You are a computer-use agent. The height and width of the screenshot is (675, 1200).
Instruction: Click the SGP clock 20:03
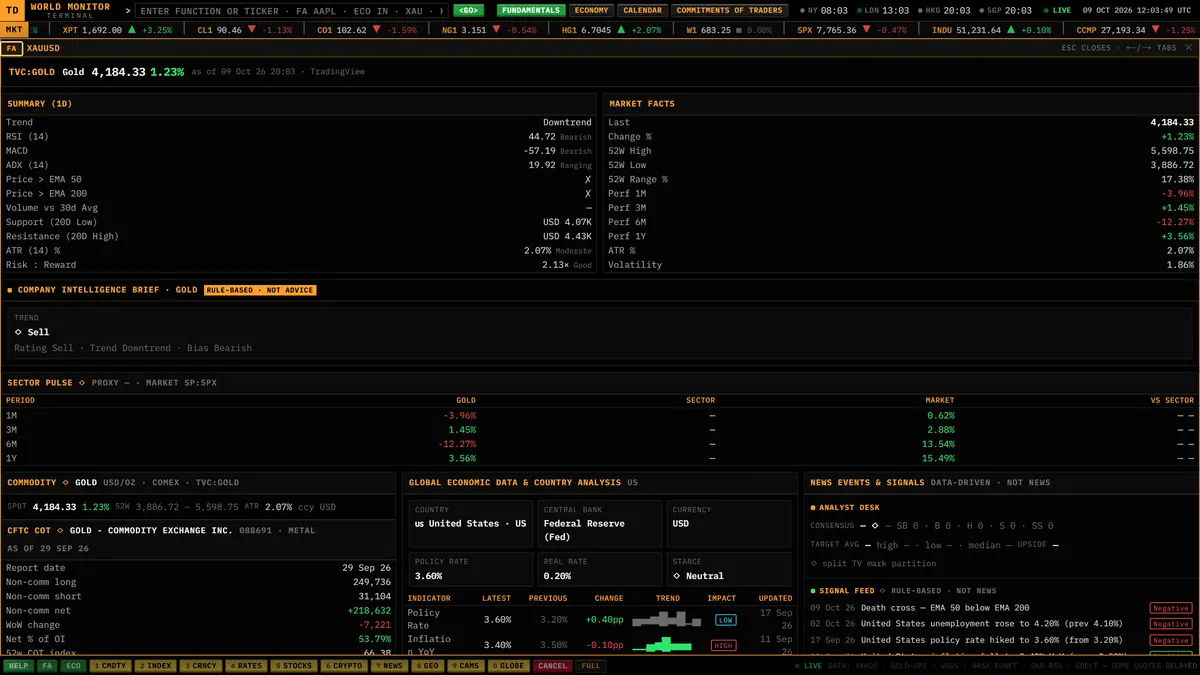click(x=1004, y=10)
